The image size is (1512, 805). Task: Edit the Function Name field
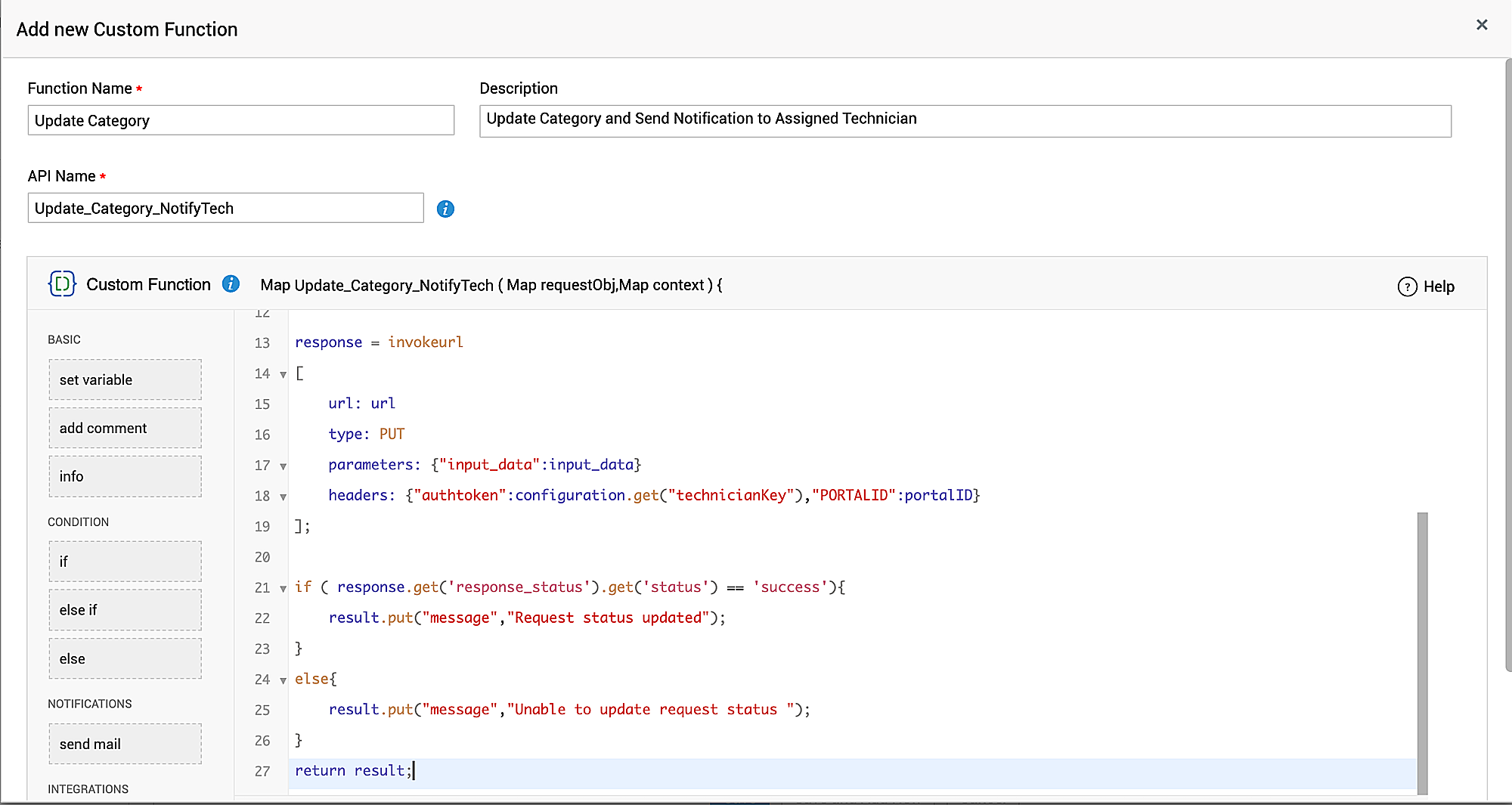240,120
